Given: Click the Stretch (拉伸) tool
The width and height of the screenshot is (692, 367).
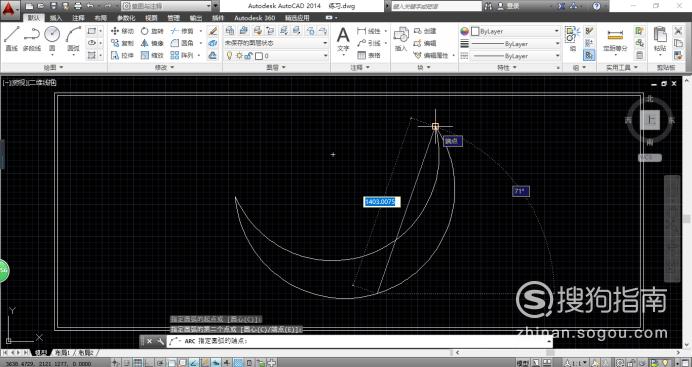Looking at the screenshot, I should (x=122, y=55).
